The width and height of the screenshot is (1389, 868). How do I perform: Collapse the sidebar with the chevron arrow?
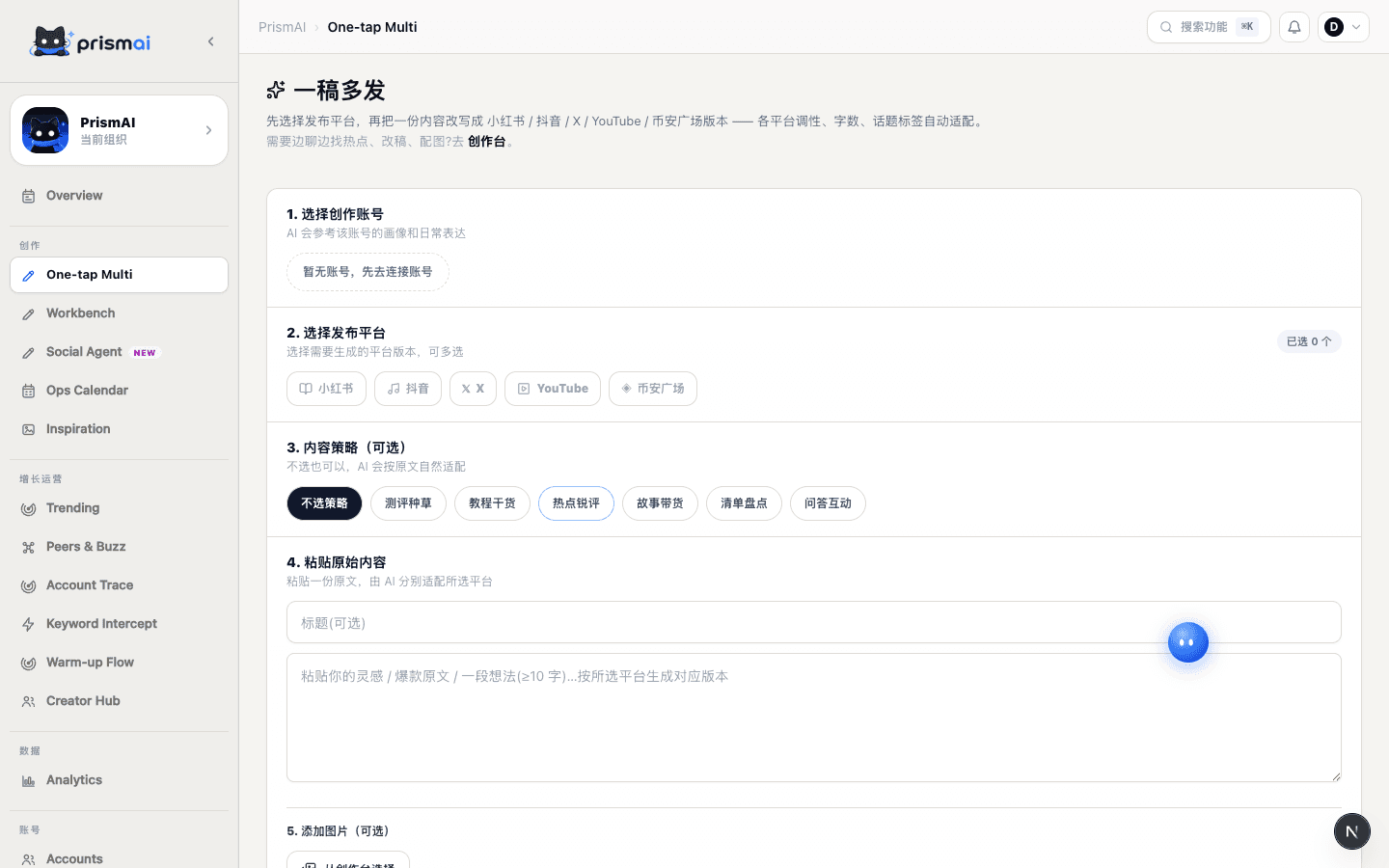(210, 41)
